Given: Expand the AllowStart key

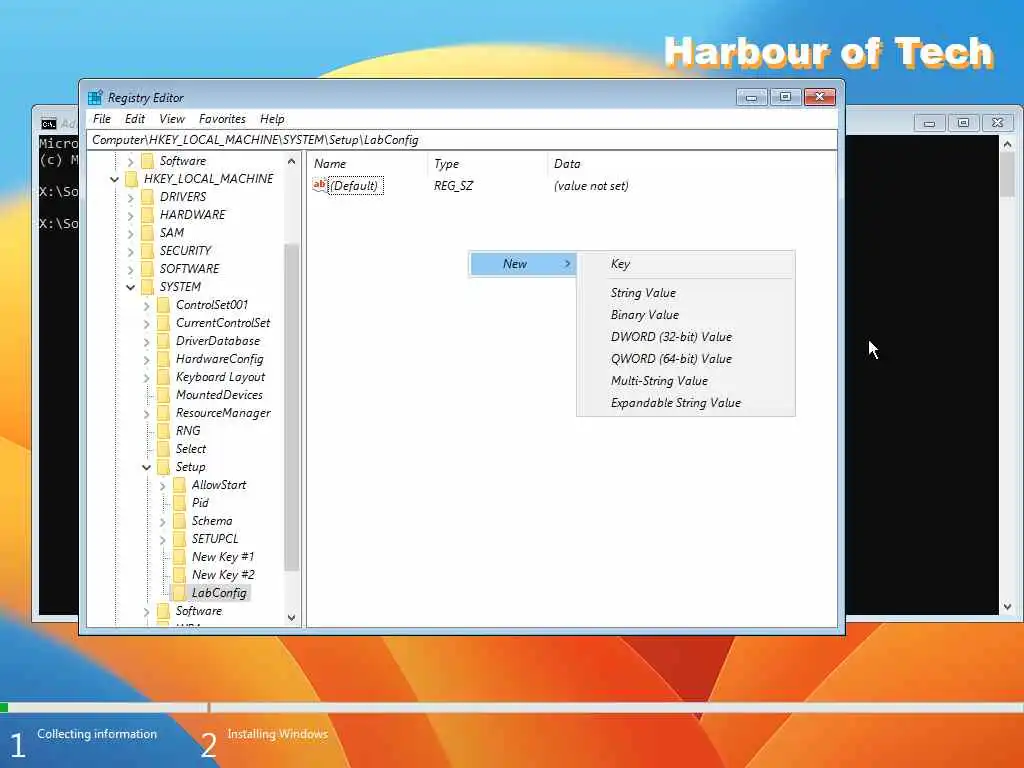Looking at the screenshot, I should coord(163,485).
